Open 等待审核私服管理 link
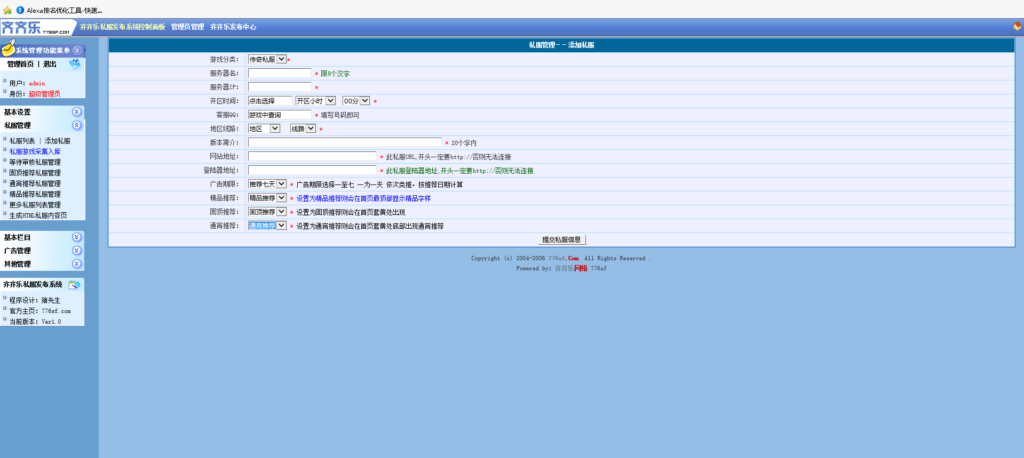Screen dimensions: 1024x458 click(35, 162)
